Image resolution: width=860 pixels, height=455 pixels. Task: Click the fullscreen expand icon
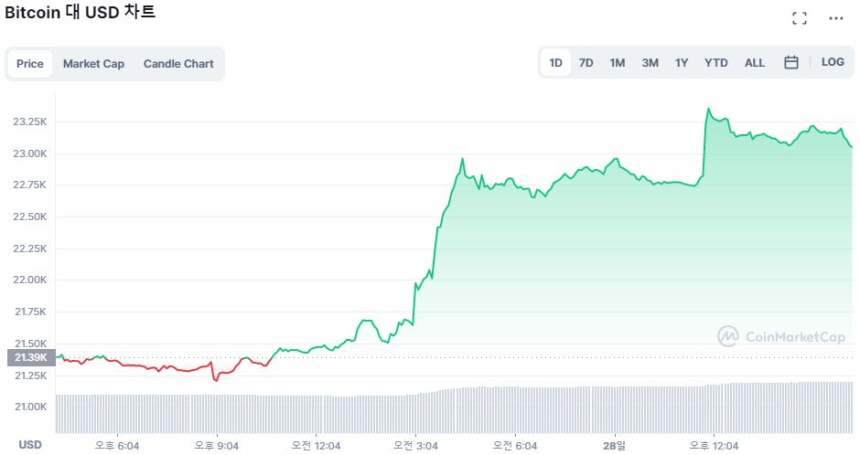click(799, 18)
